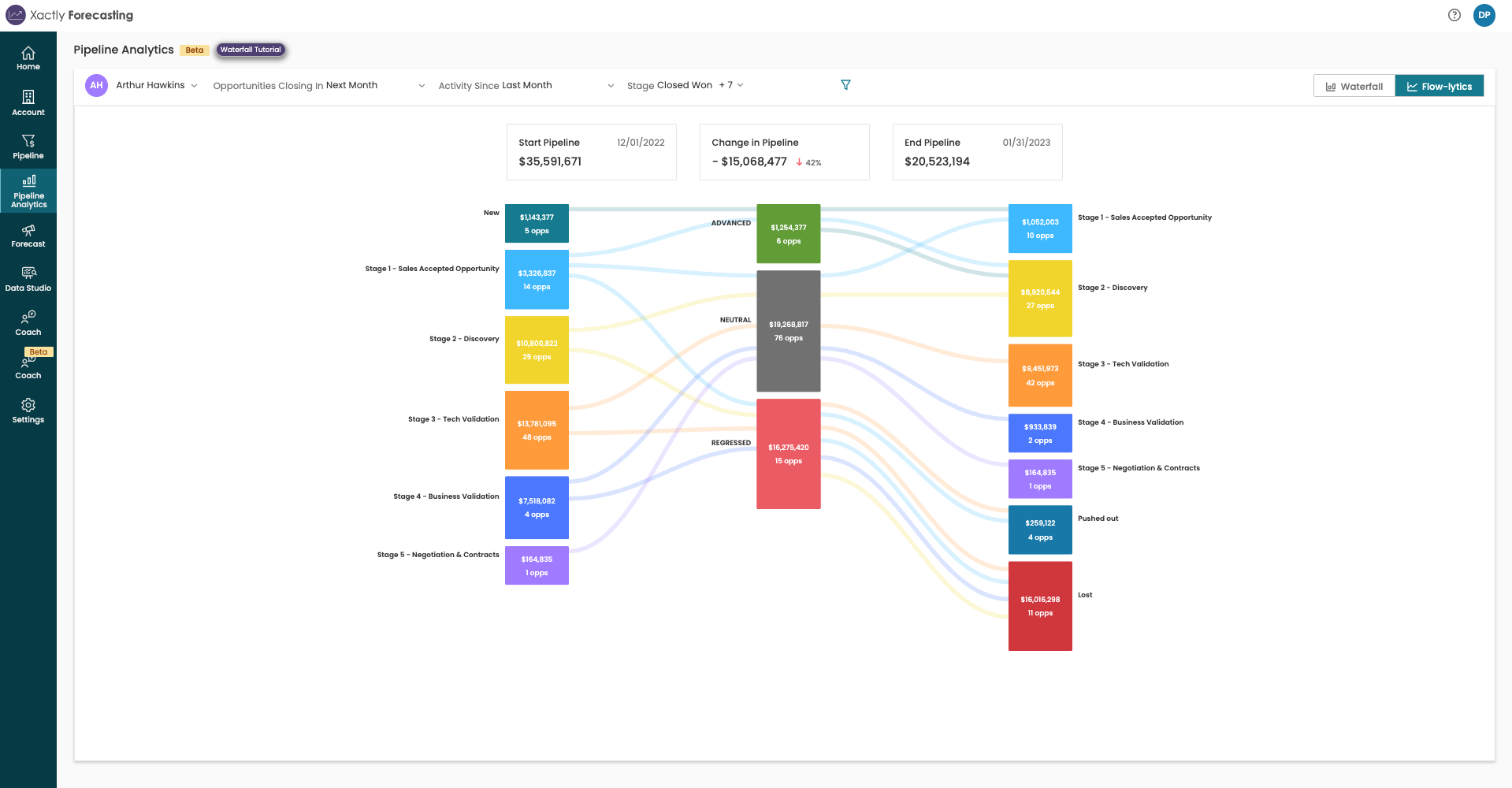
Task: Open the DP profile avatar menu
Action: pyautogui.click(x=1484, y=15)
